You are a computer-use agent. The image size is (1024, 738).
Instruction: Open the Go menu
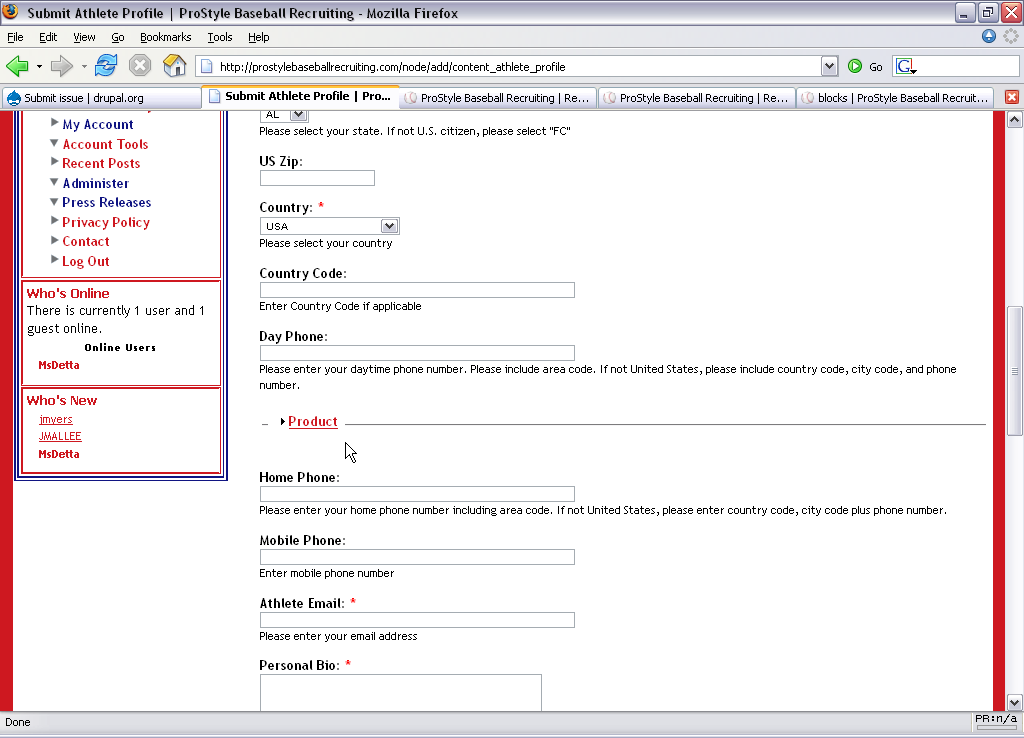click(118, 37)
